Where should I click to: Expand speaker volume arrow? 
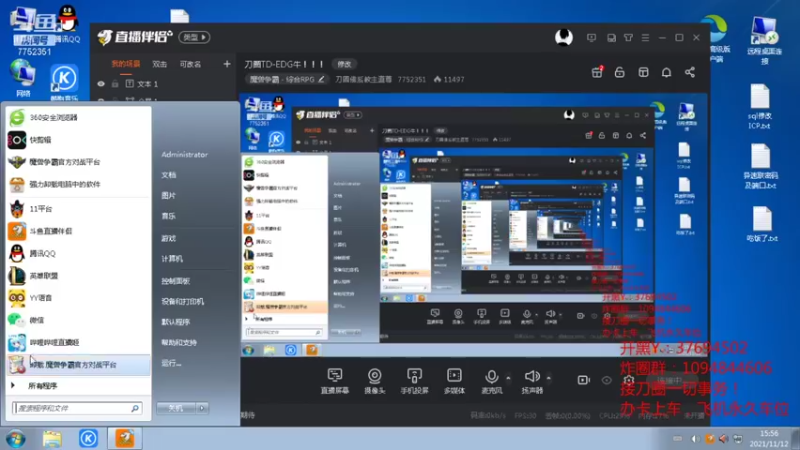point(549,378)
